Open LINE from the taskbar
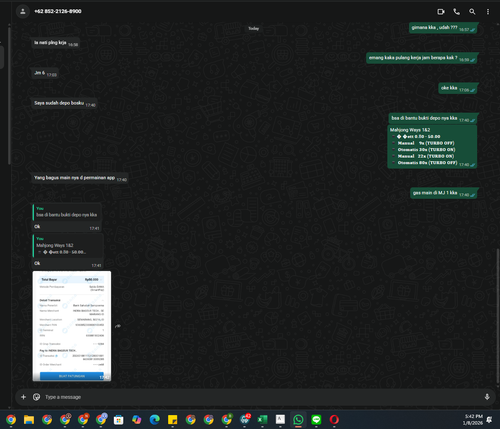Viewport: 500px width, 429px height. click(x=316, y=420)
